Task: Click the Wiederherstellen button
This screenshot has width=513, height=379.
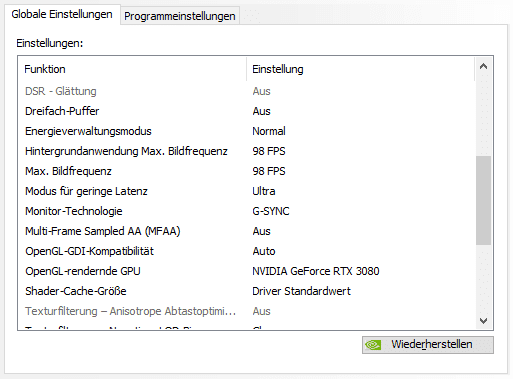Action: click(428, 344)
